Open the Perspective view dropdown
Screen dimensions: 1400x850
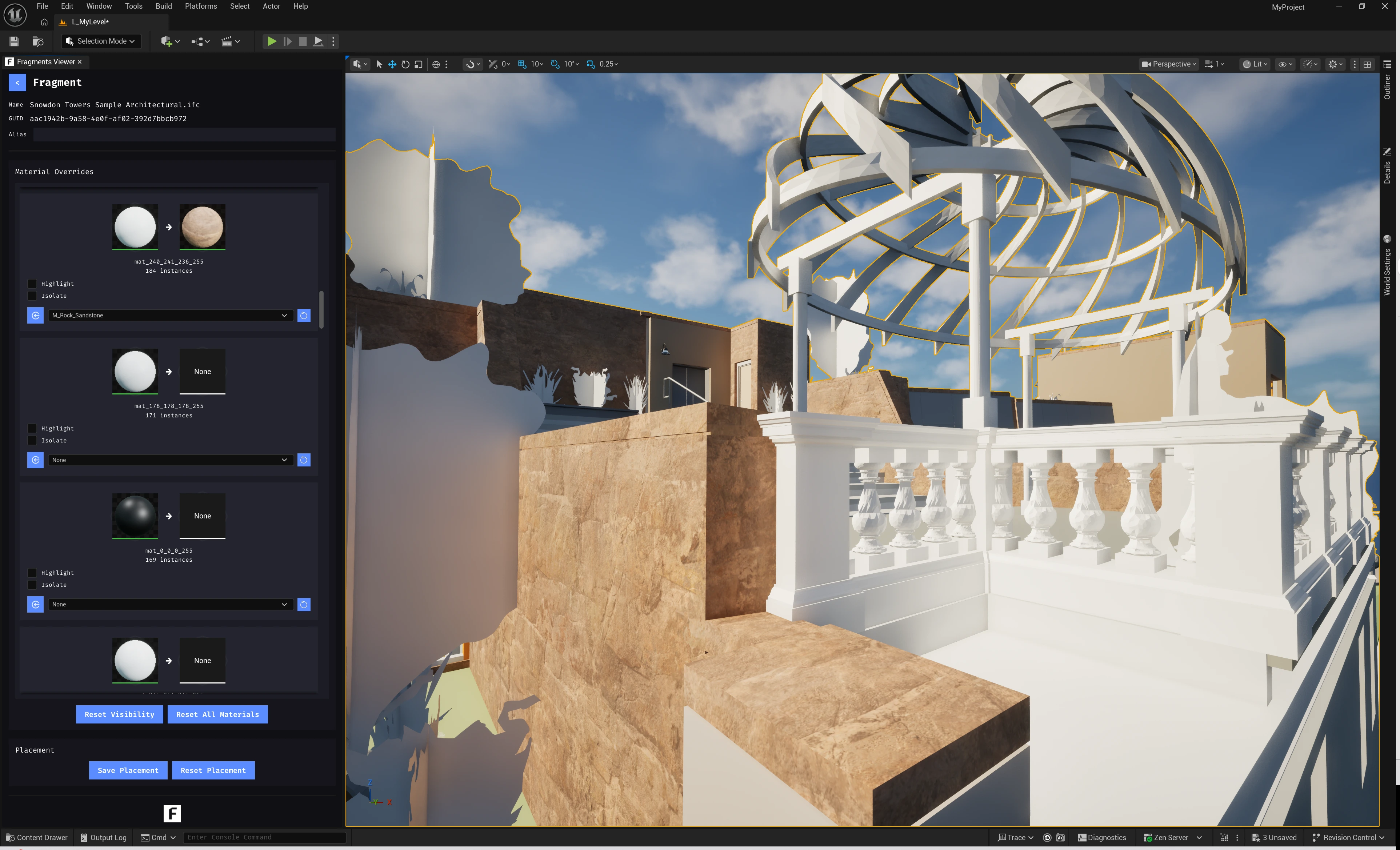1169,64
